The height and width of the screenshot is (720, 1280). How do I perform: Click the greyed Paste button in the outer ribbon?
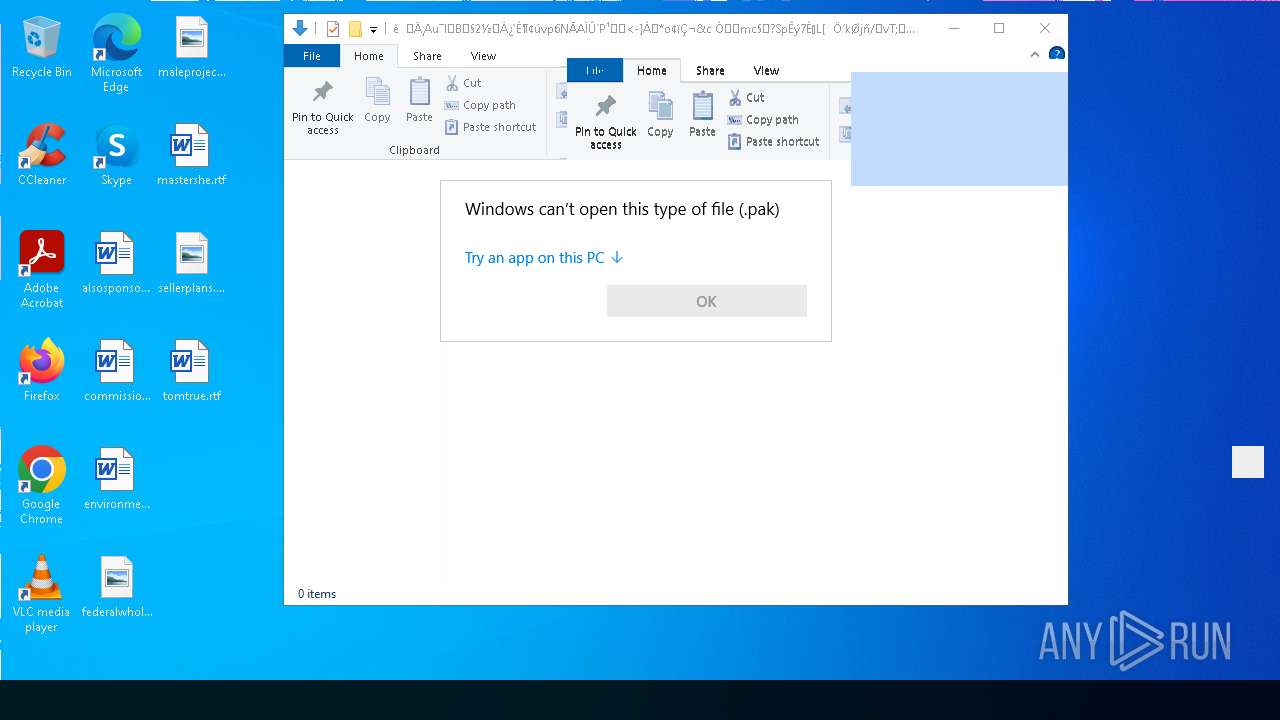(x=419, y=101)
